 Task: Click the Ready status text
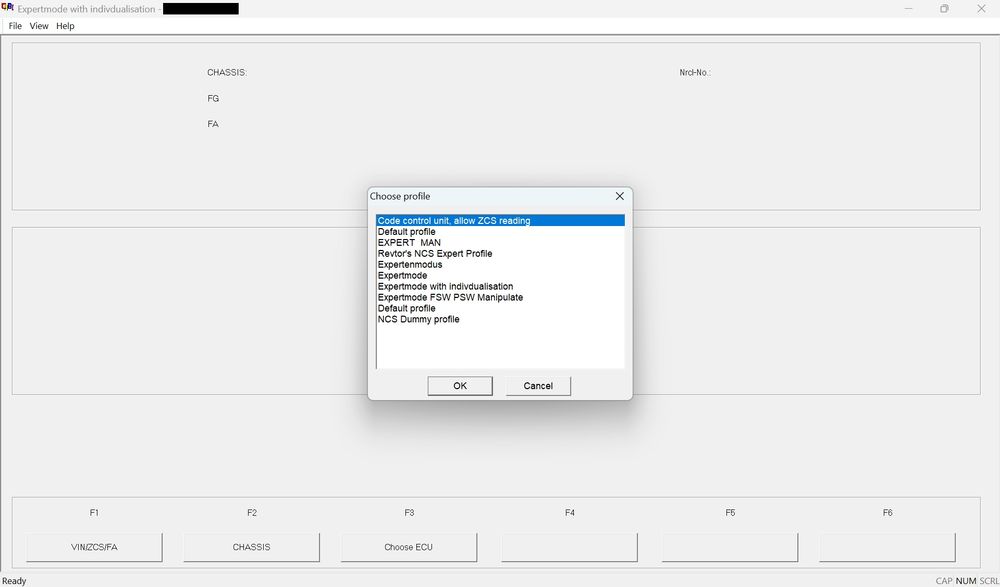14,581
